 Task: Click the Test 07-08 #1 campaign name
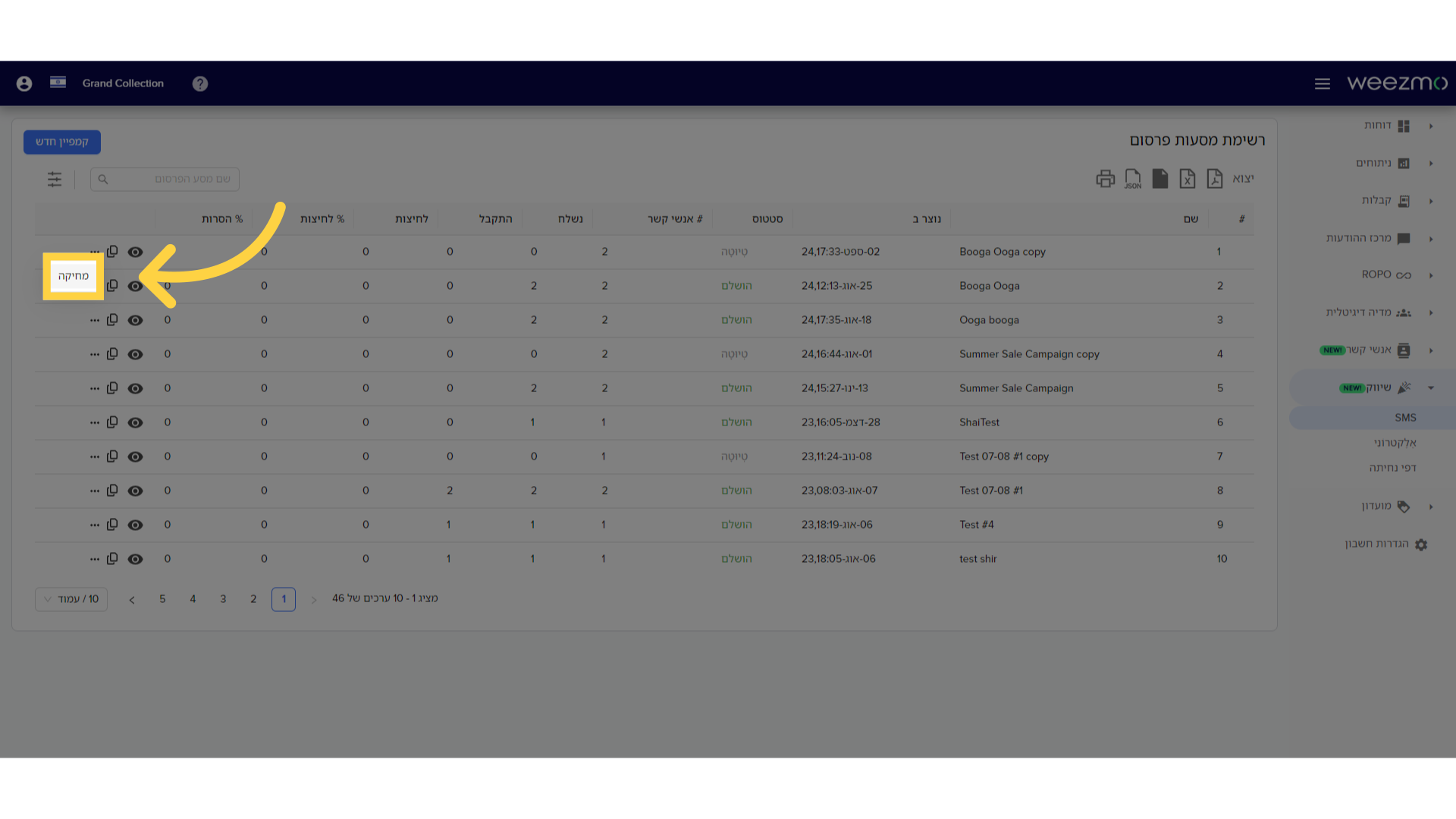pyautogui.click(x=991, y=491)
